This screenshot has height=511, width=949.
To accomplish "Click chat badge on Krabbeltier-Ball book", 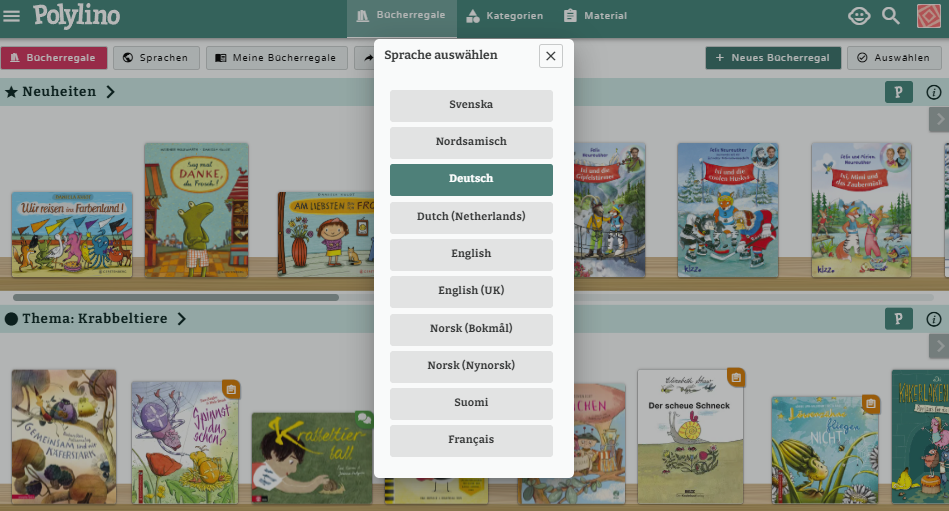I will pos(364,419).
